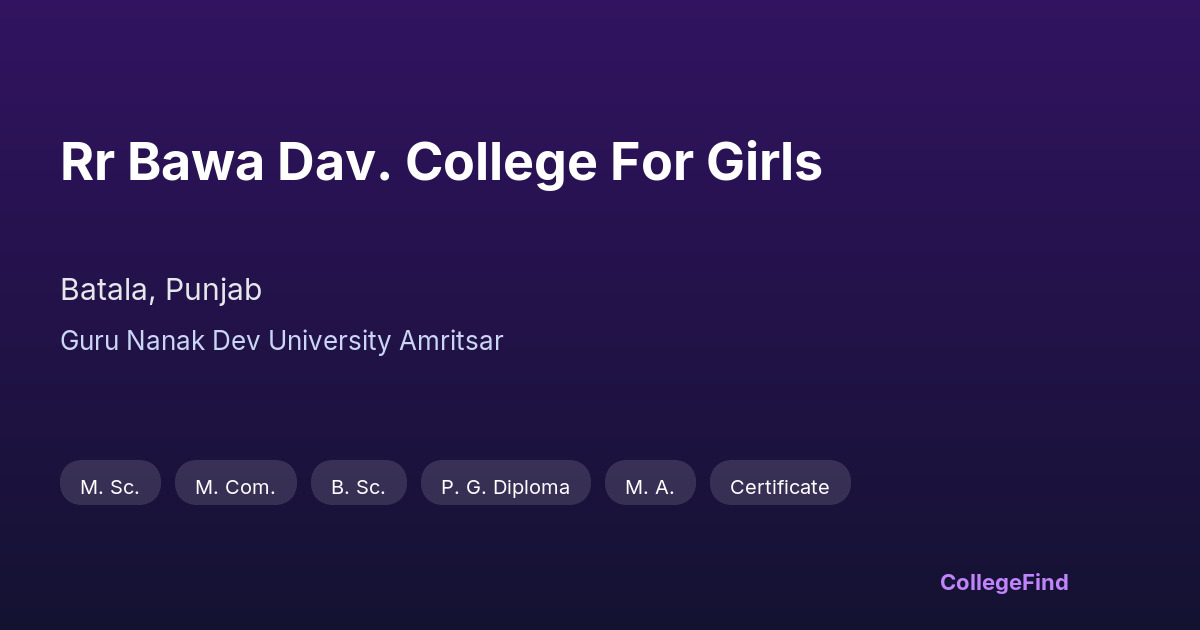
Task: Click the Rr Bawa Dav. College For Girls title
Action: coord(441,163)
